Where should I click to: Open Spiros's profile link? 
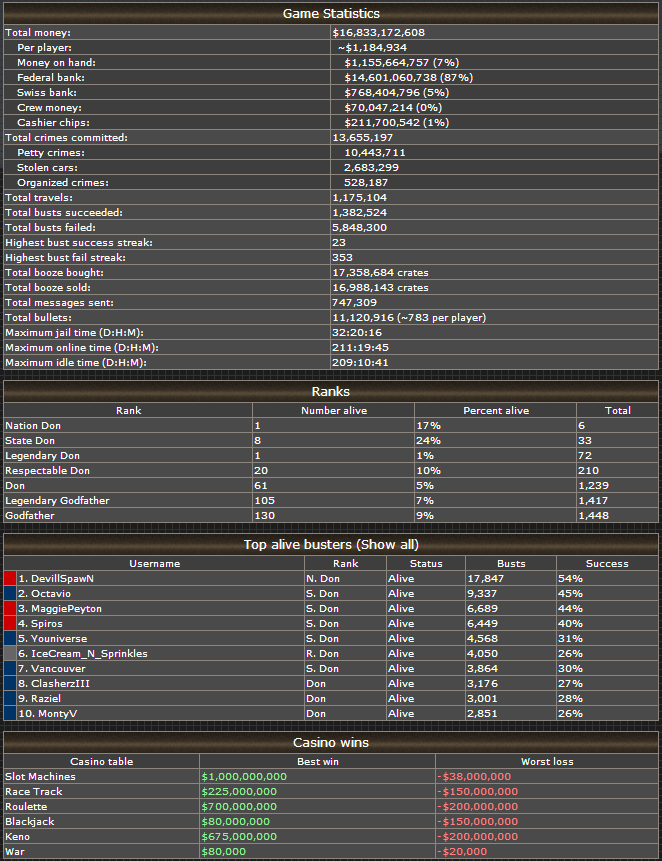point(47,624)
